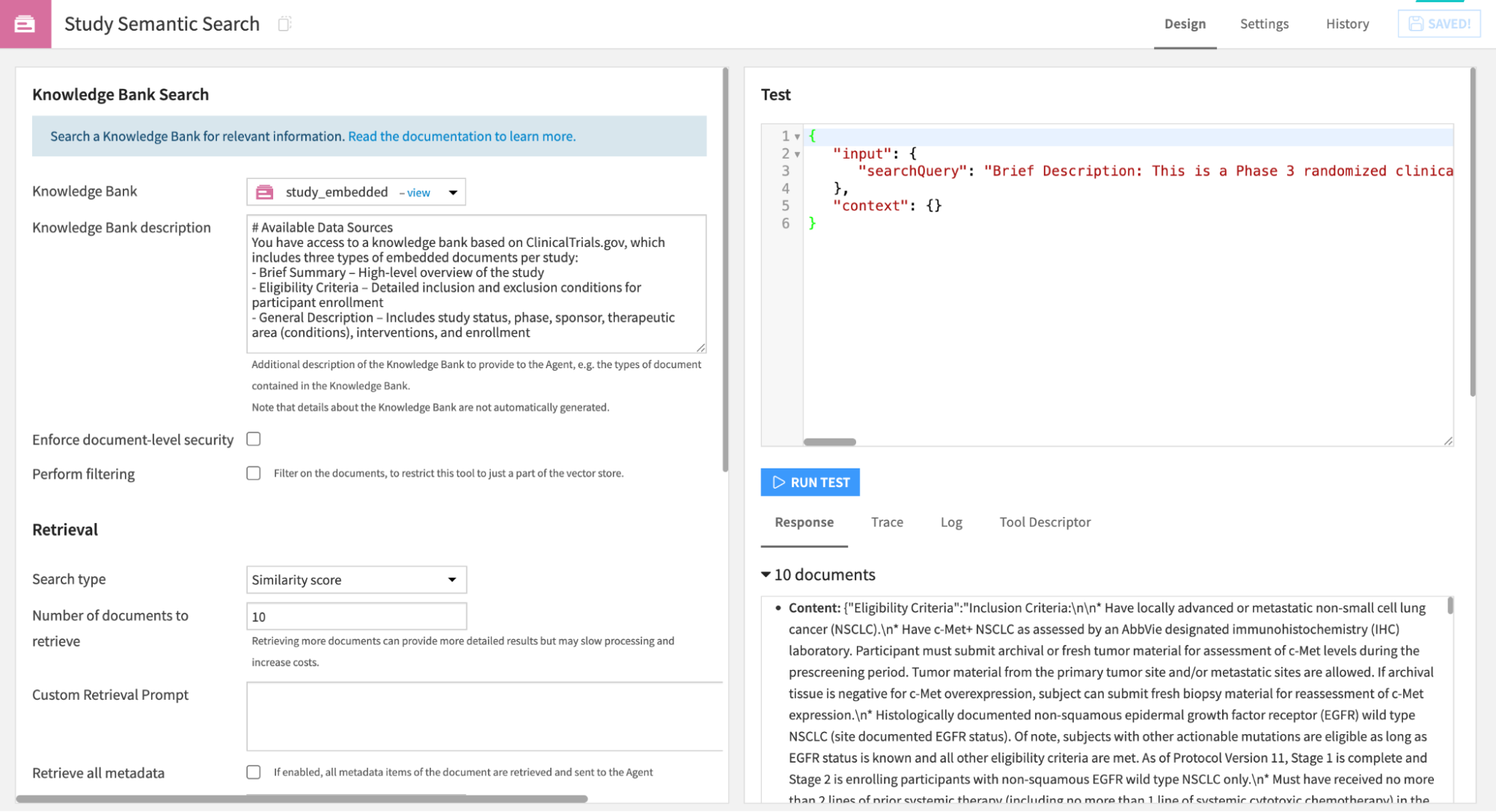1496x812 pixels.
Task: Click the pink knowledge bank tool icon
Action: click(25, 24)
